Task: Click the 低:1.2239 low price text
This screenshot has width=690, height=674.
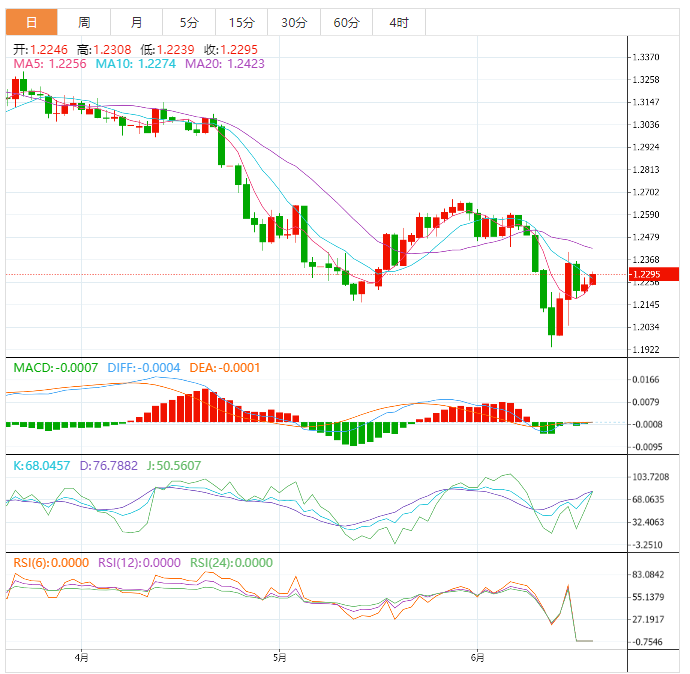Action: tap(167, 49)
